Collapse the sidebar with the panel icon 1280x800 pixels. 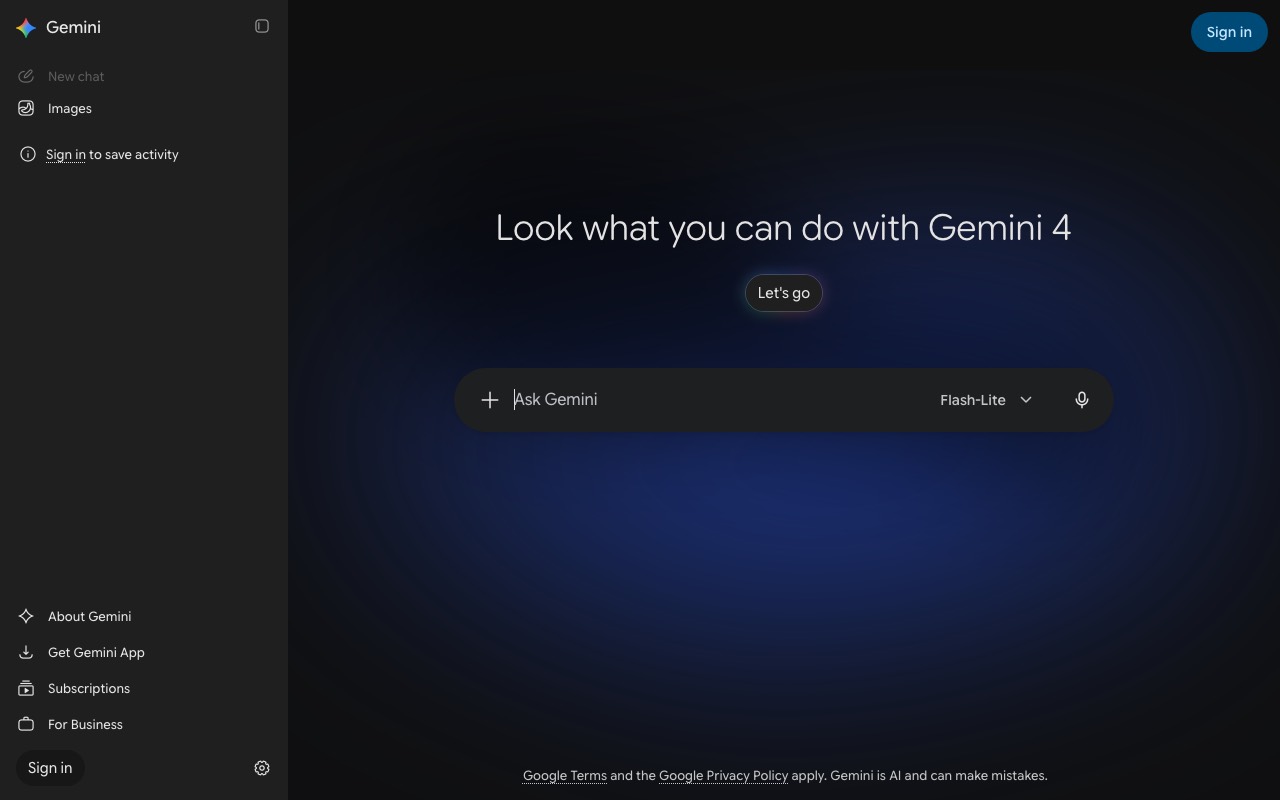coord(262,27)
